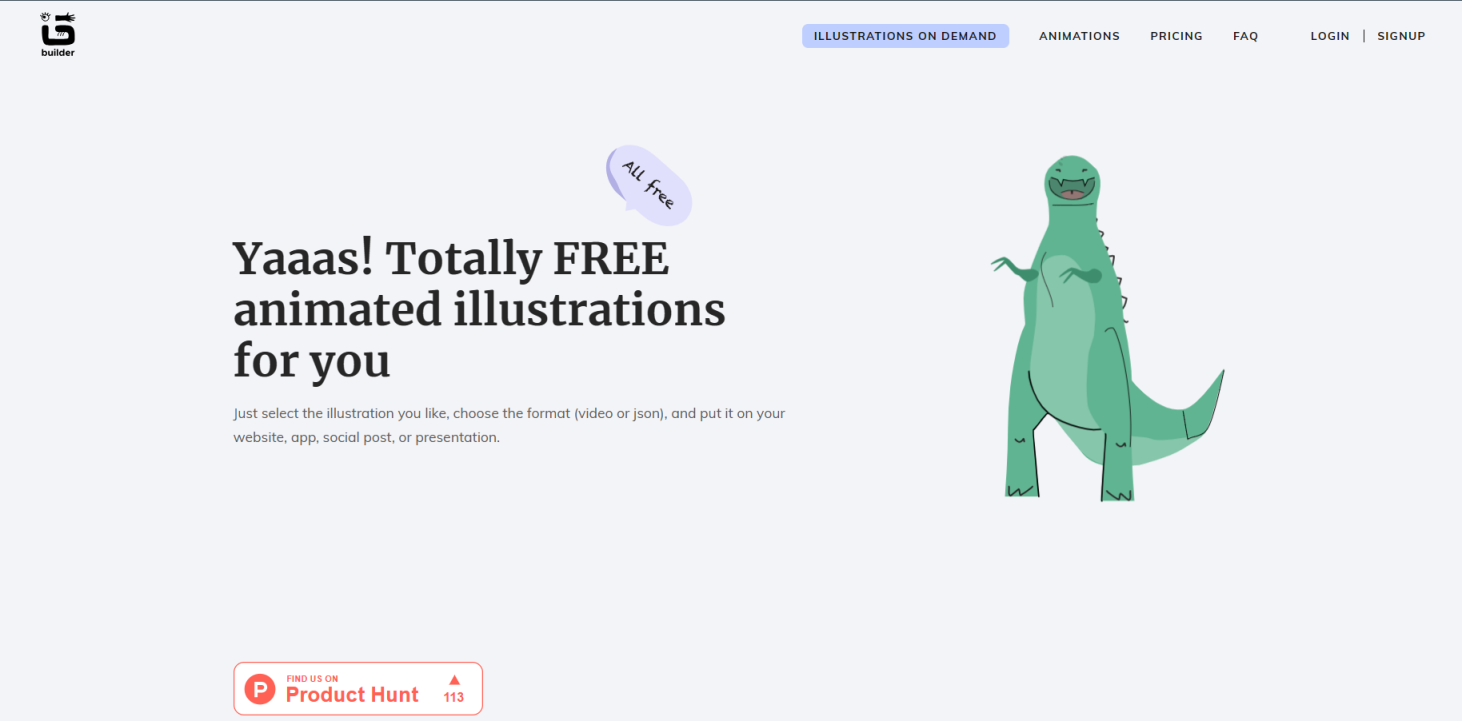The width and height of the screenshot is (1462, 721).
Task: Open the FAQ link
Action: point(1245,36)
